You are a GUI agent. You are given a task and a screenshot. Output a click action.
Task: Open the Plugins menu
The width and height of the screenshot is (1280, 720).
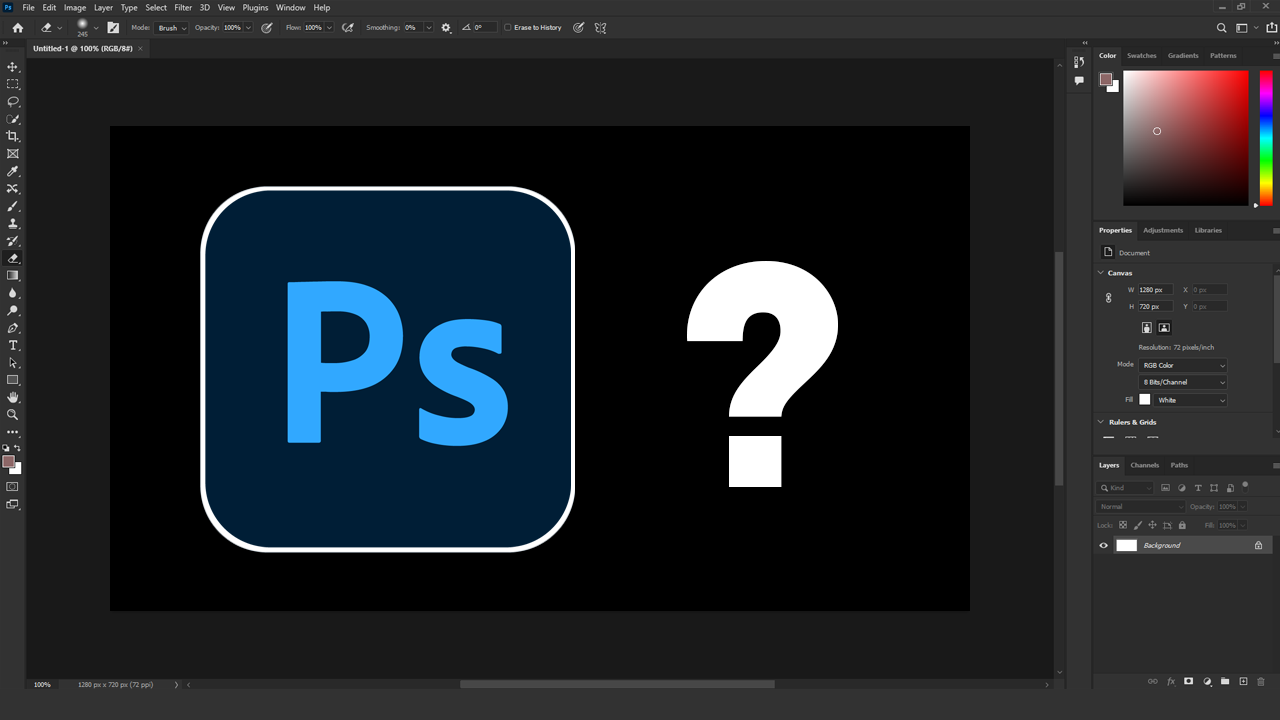pos(255,7)
